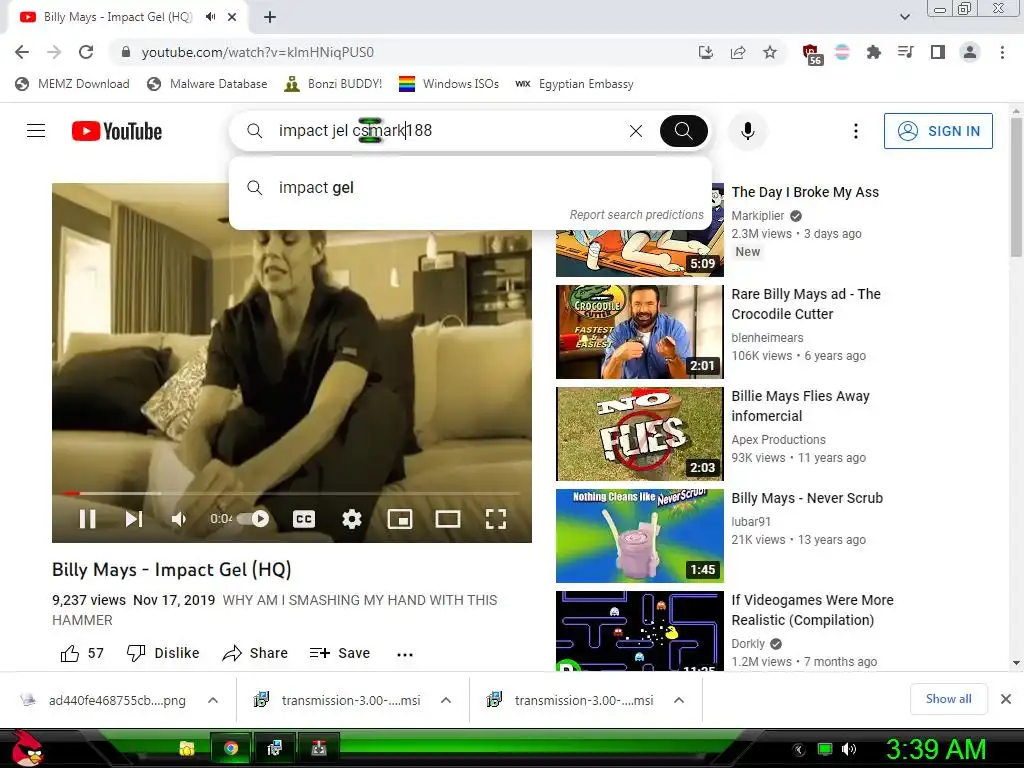Viewport: 1024px width, 768px height.
Task: Go back in browser history
Action: pyautogui.click(x=22, y=52)
